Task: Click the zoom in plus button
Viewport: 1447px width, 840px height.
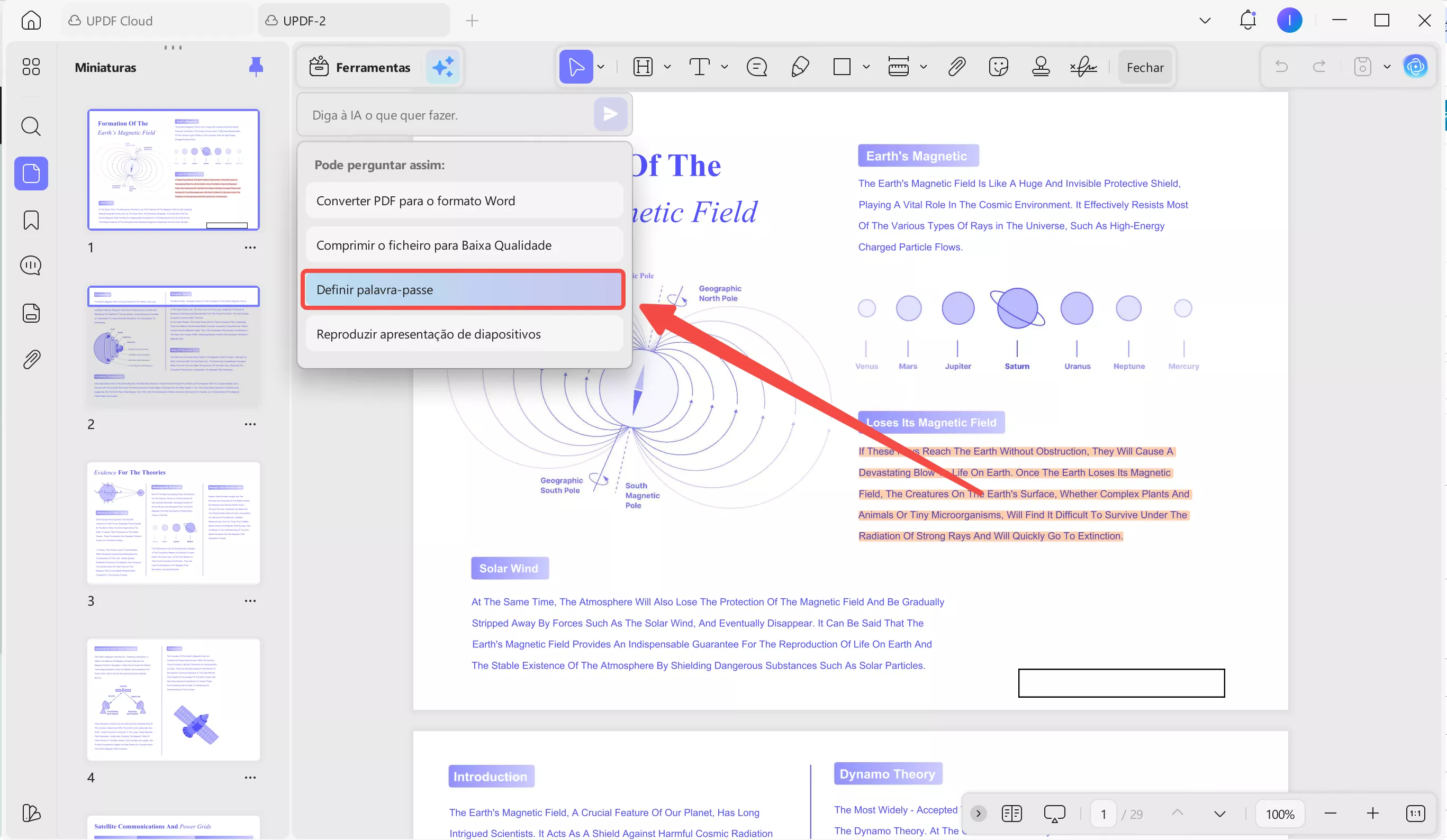Action: pyautogui.click(x=1373, y=814)
